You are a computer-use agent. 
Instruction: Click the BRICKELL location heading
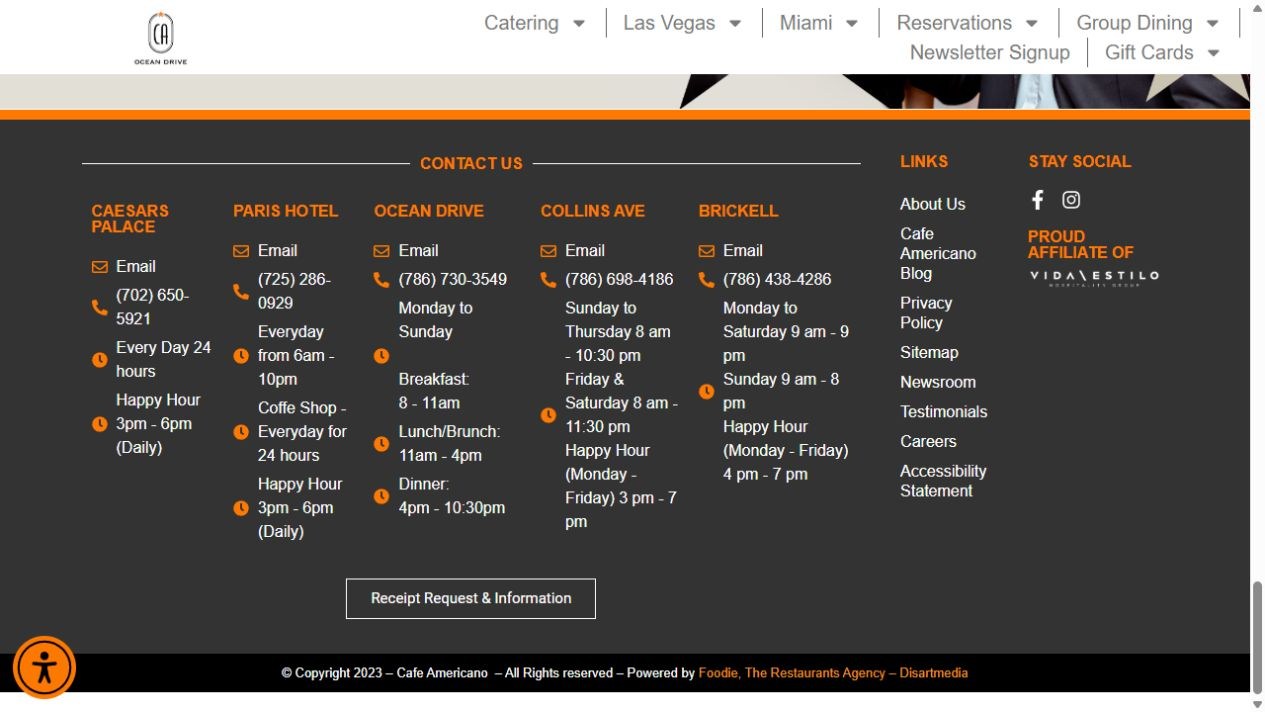pos(738,211)
